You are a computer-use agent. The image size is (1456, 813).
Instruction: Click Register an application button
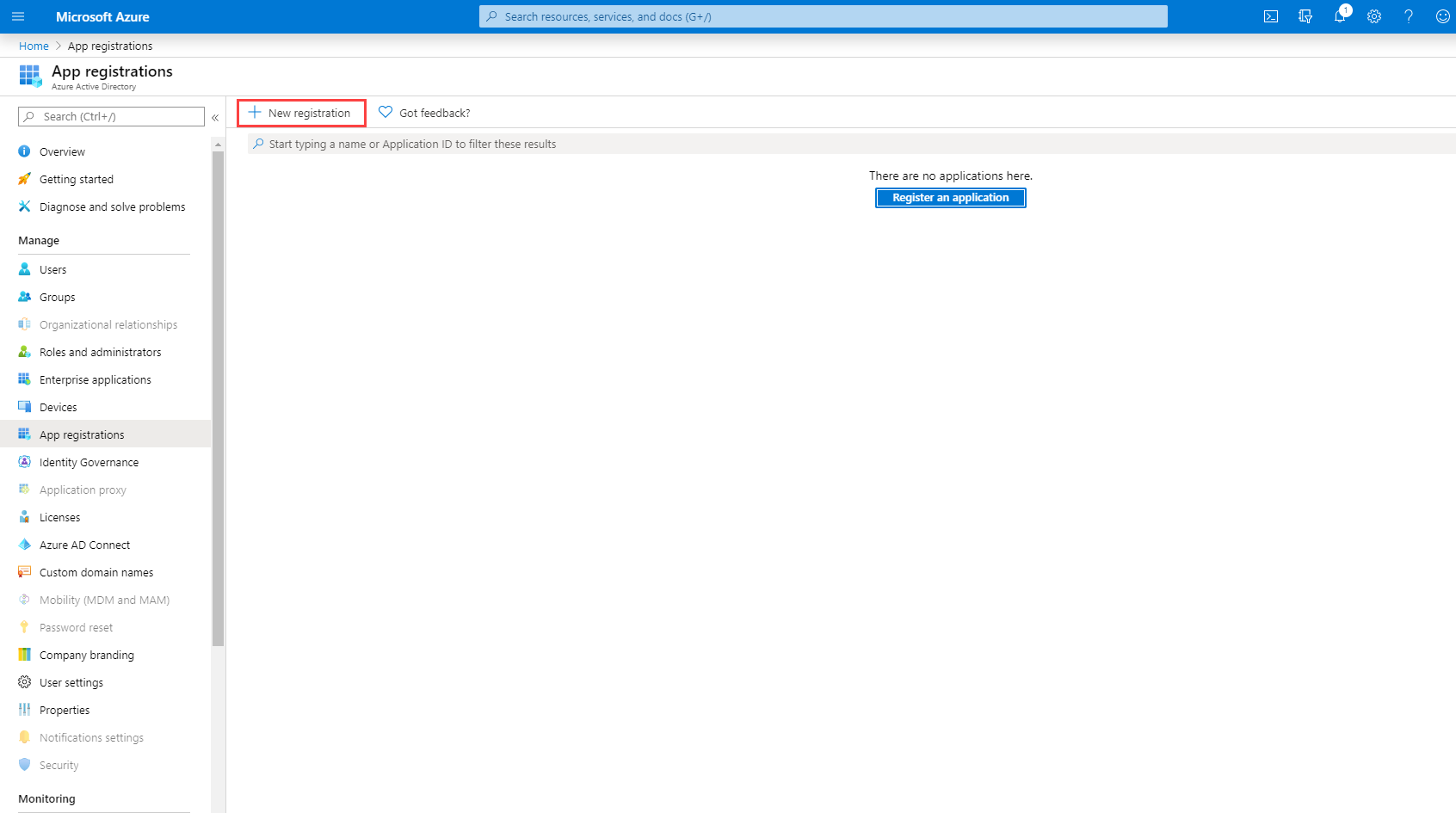pos(950,198)
